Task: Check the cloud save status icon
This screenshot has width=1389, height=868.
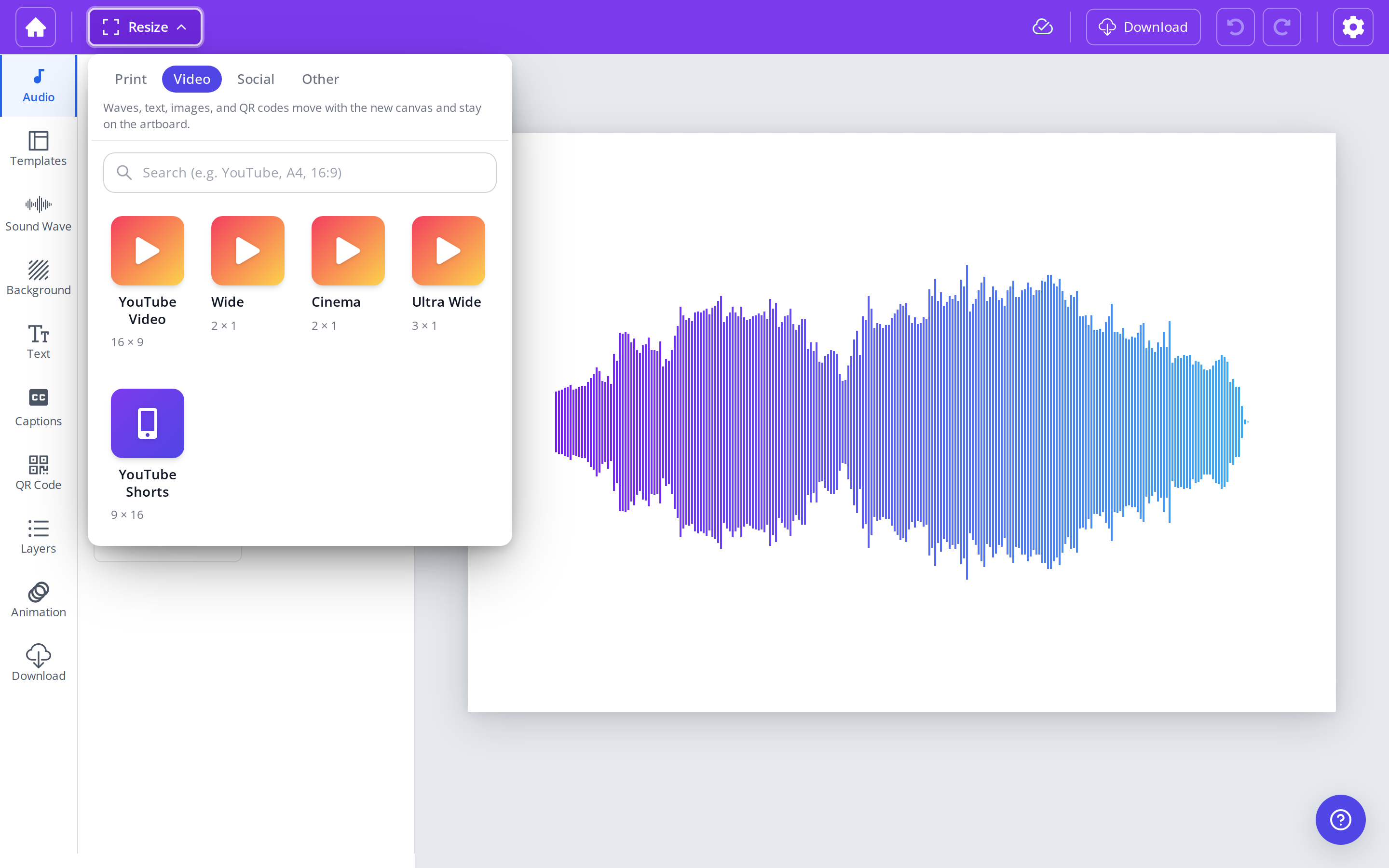Action: pyautogui.click(x=1042, y=27)
